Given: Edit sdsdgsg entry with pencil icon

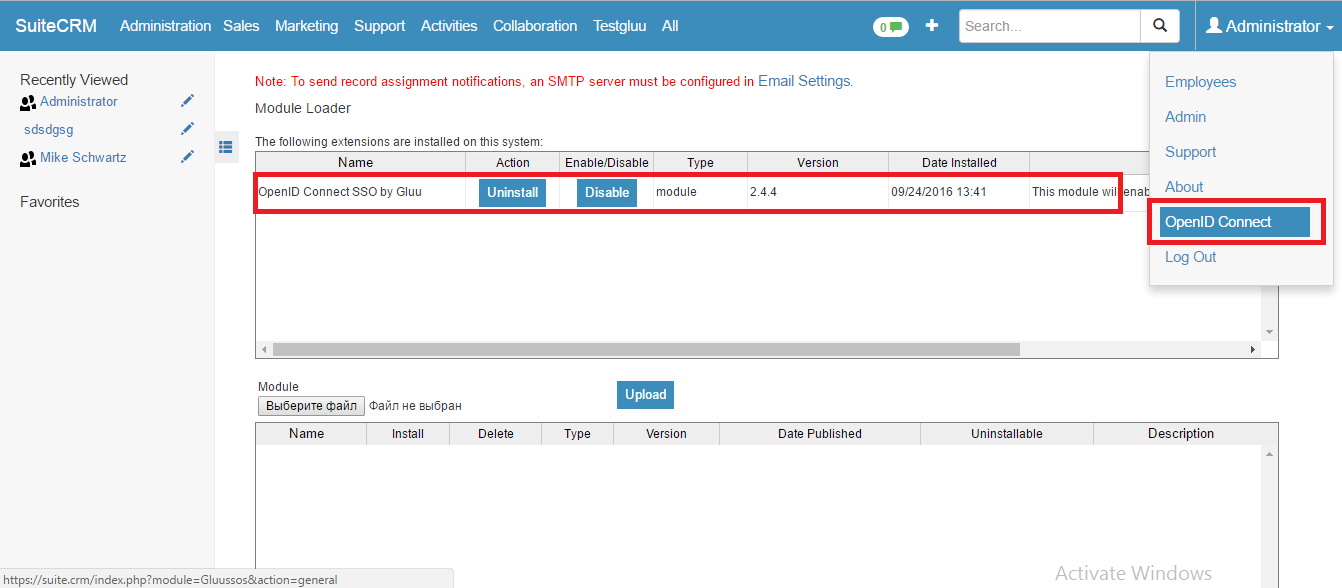Looking at the screenshot, I should [x=187, y=129].
